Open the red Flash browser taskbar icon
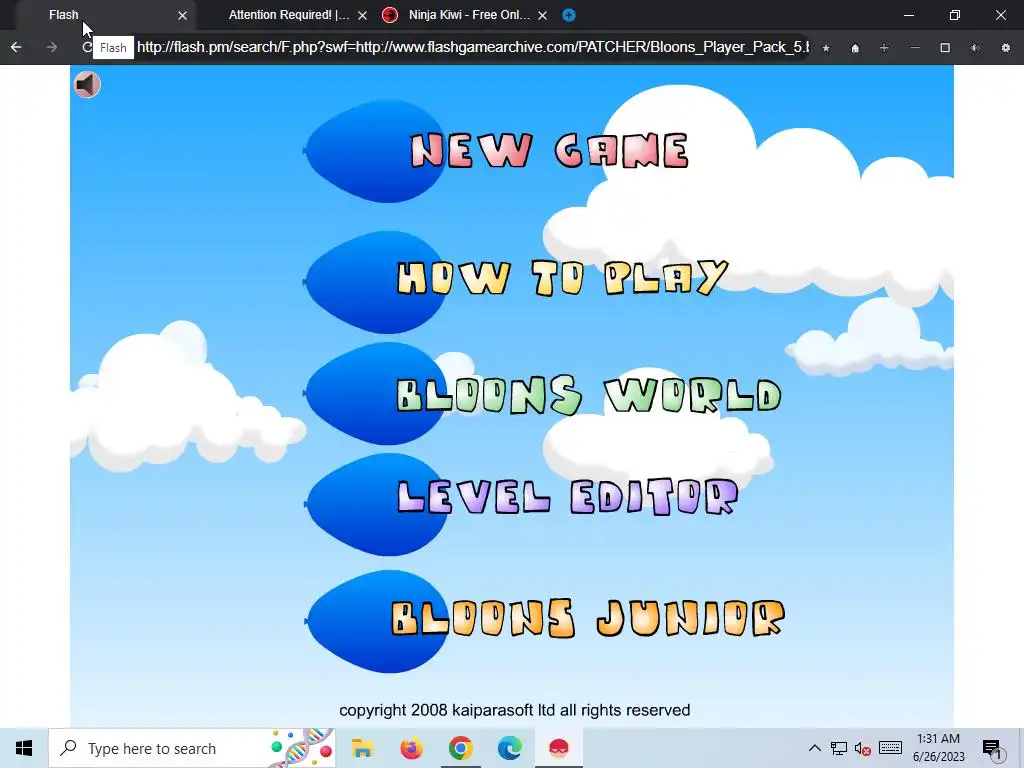The height and width of the screenshot is (768, 1024). click(558, 748)
